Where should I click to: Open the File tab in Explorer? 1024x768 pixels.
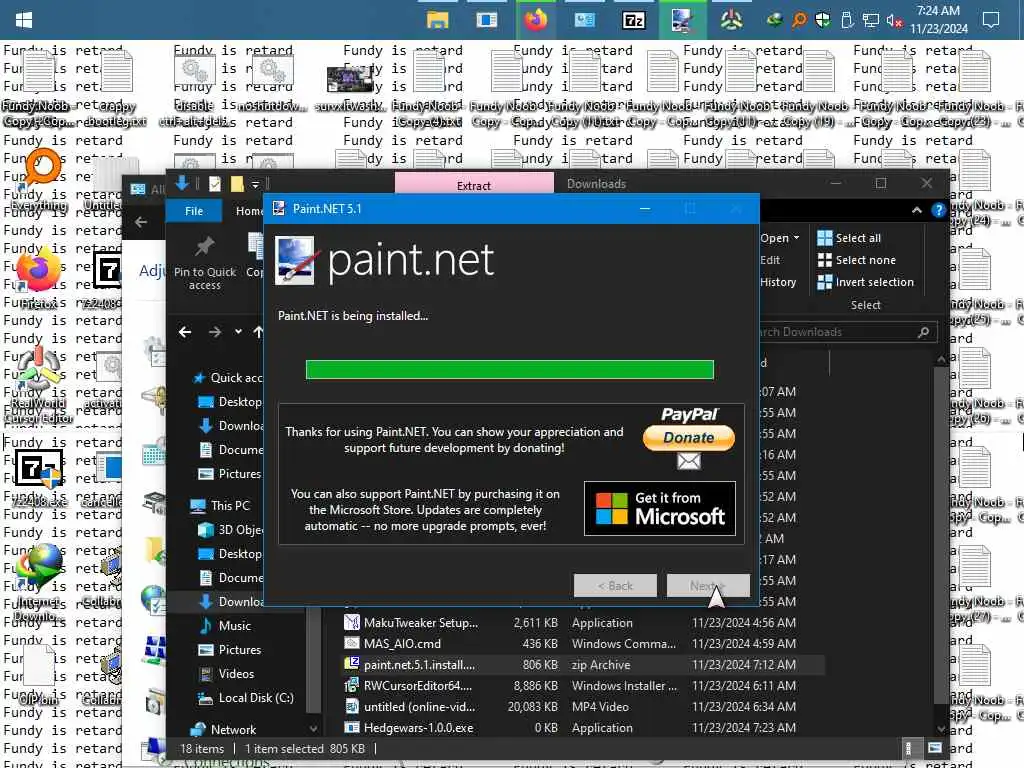tap(194, 211)
